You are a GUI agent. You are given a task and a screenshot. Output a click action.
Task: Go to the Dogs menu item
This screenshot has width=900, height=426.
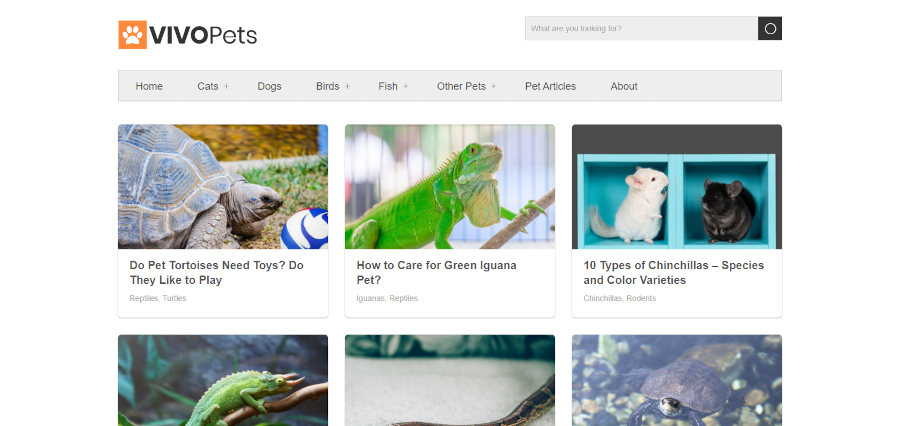269,86
